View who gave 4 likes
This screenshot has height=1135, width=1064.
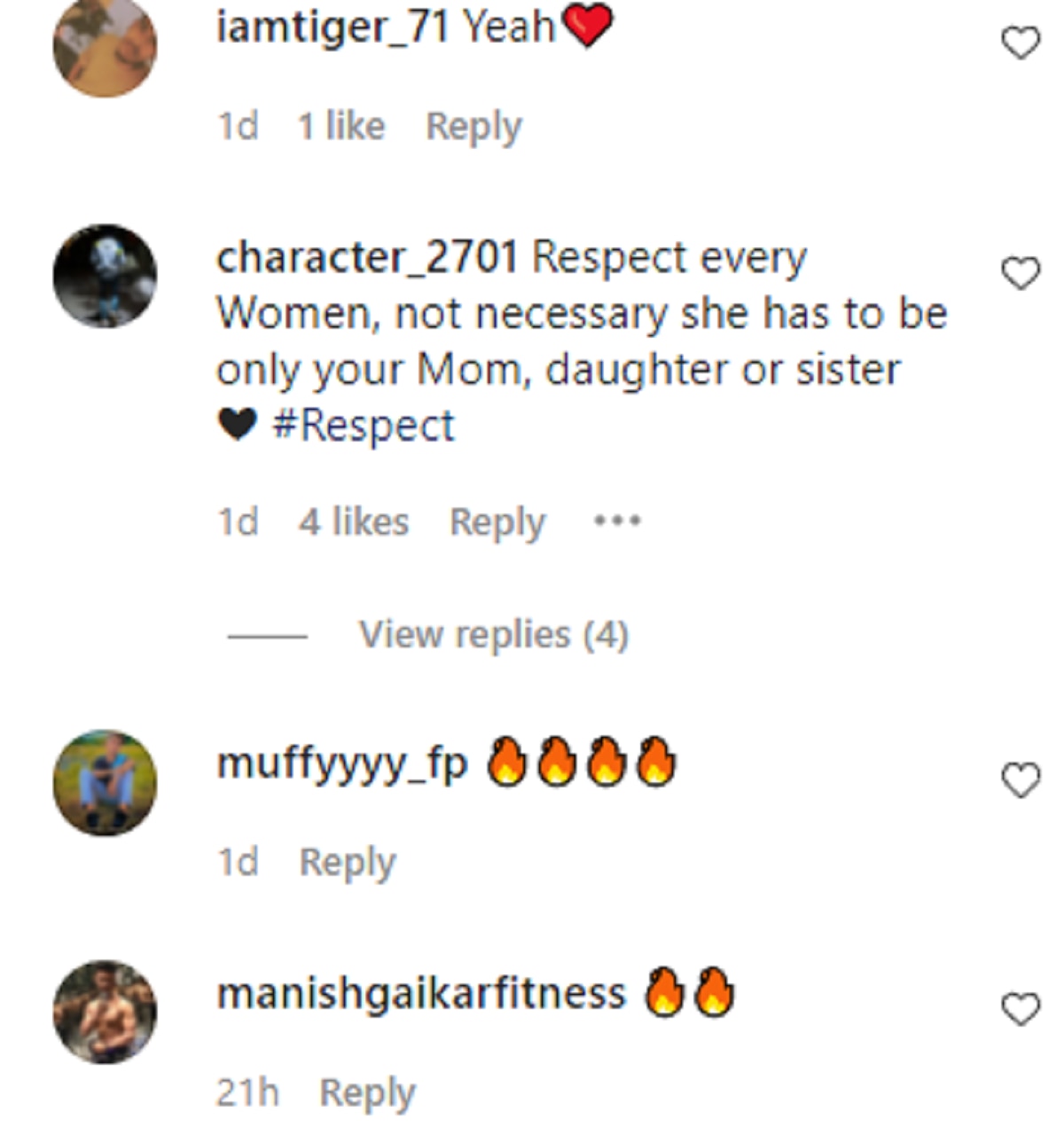pyautogui.click(x=353, y=522)
